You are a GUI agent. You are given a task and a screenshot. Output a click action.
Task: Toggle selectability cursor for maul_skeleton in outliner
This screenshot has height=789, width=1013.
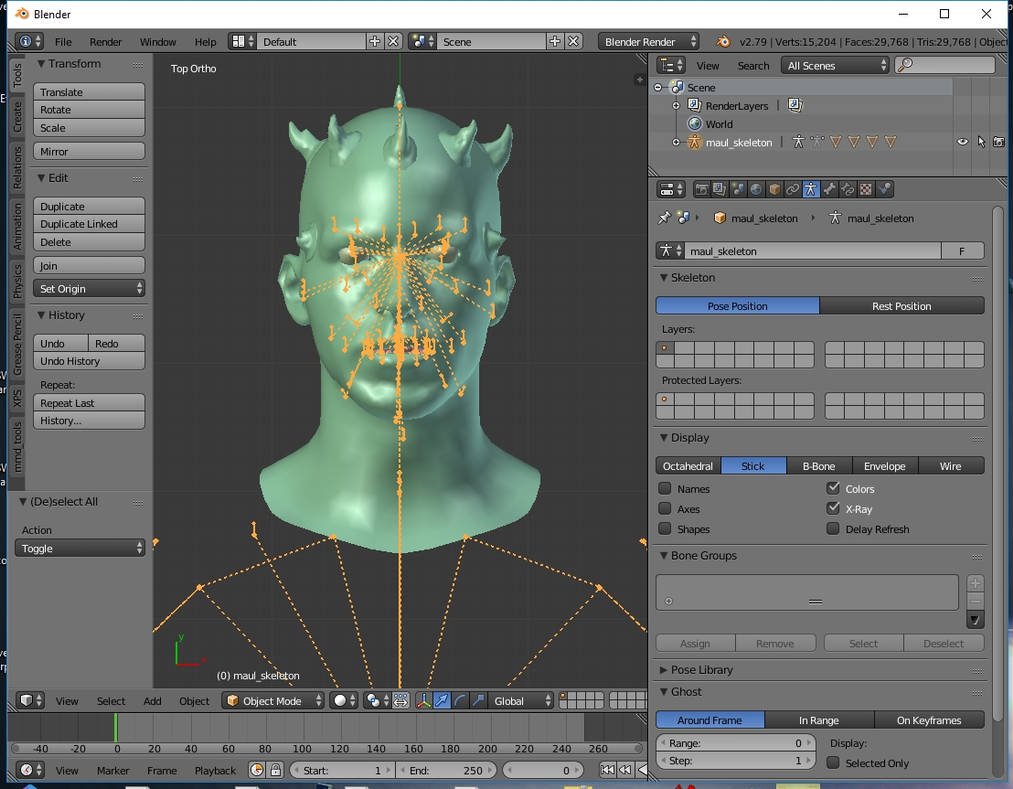click(981, 142)
